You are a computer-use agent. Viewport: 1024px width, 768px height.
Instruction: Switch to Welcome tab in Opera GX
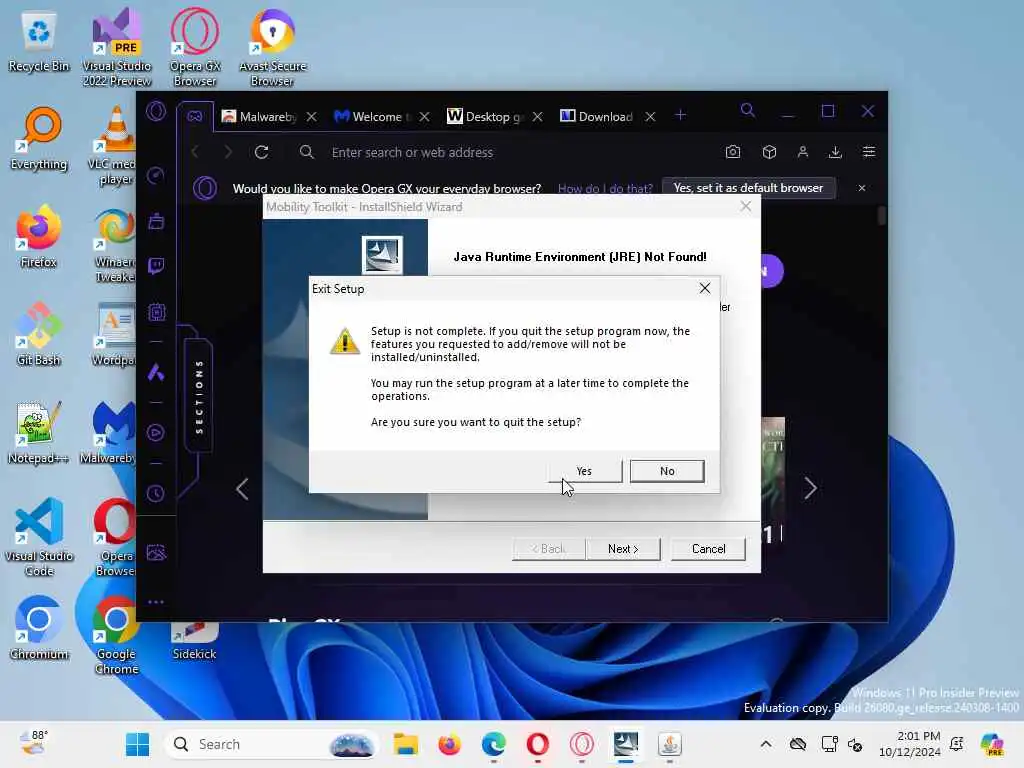click(372, 116)
